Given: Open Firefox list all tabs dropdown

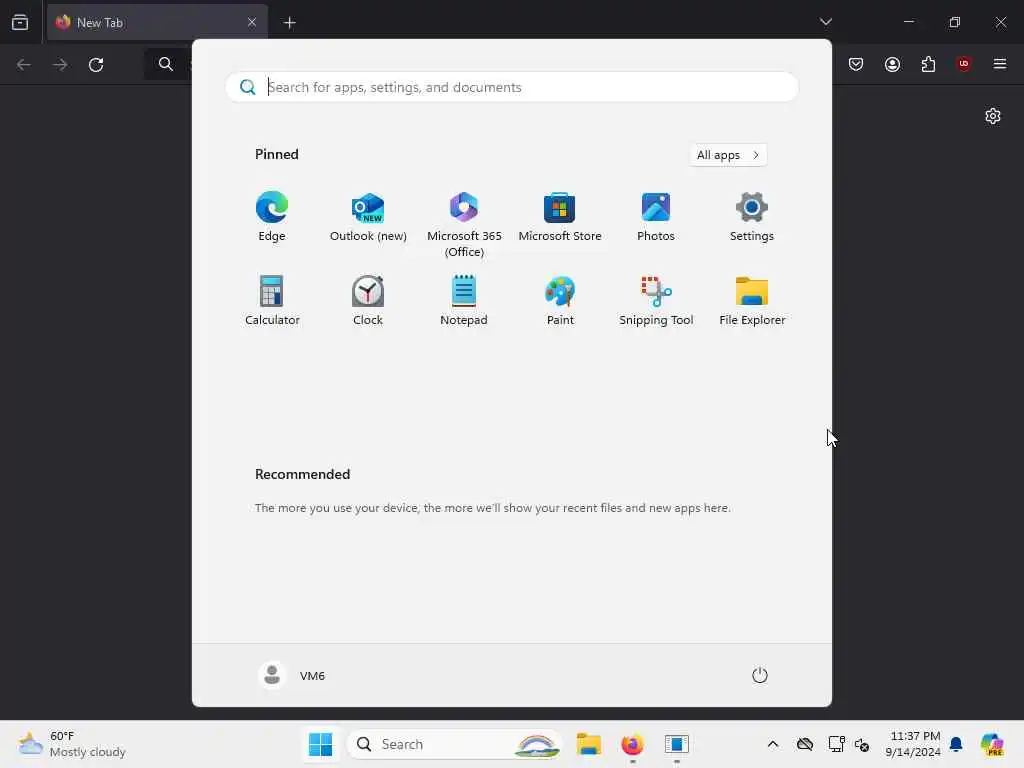Looking at the screenshot, I should pos(825,22).
